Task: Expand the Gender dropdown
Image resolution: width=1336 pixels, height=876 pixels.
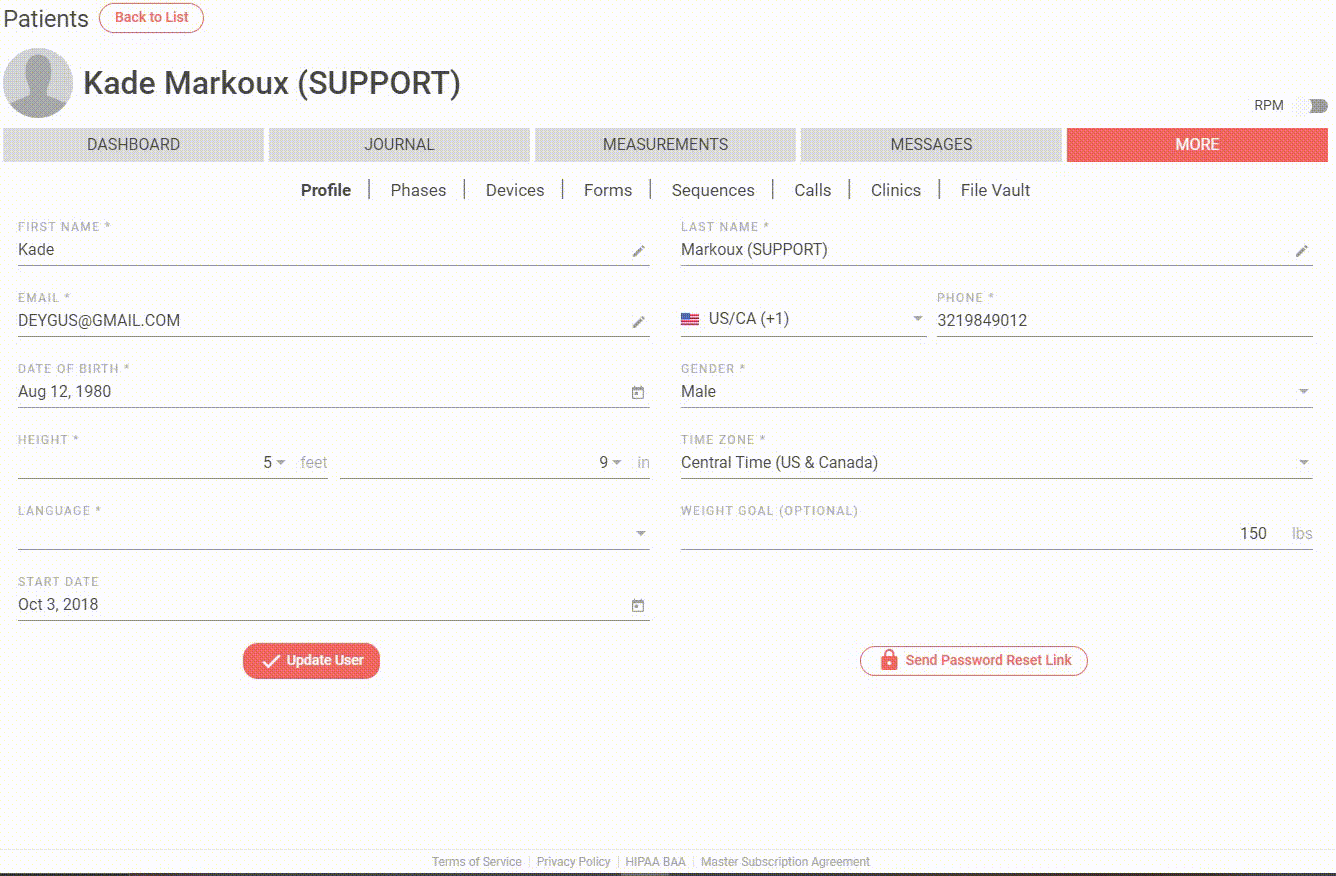Action: (x=1303, y=392)
